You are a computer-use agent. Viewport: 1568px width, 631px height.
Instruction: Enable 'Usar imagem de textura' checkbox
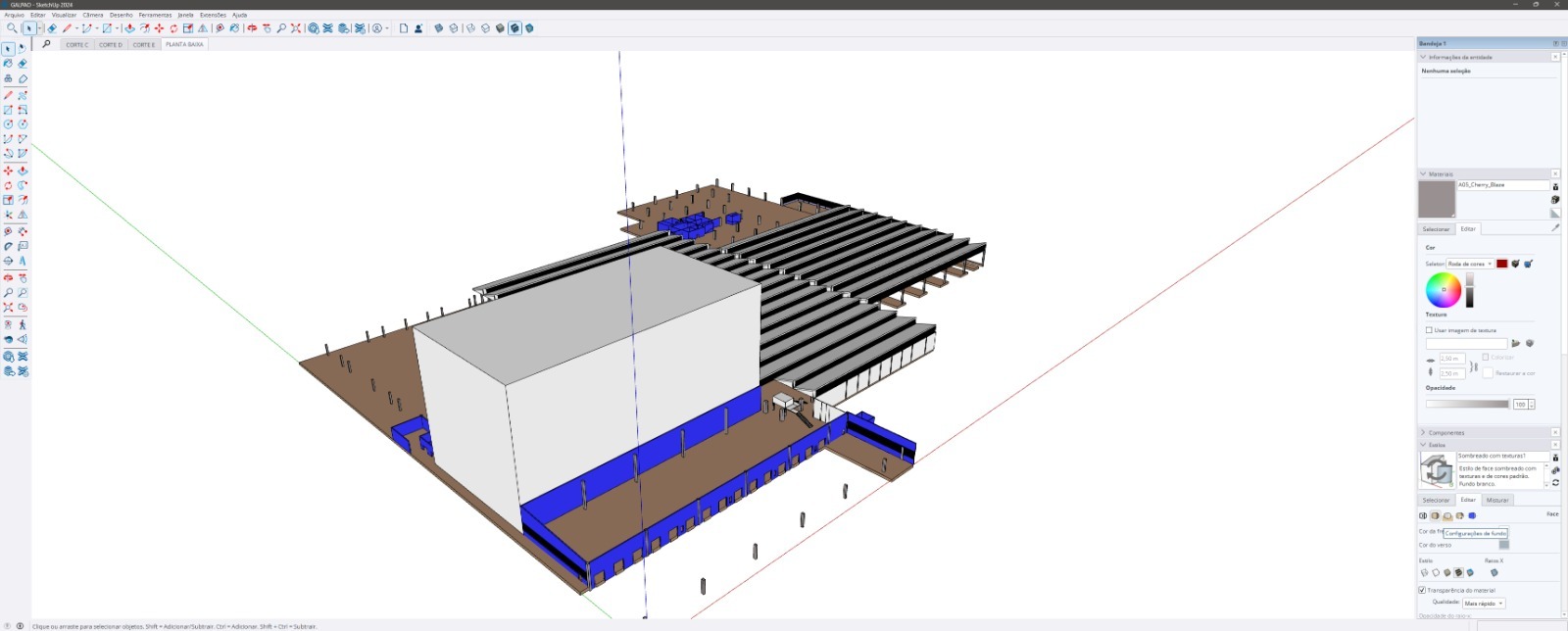coord(1429,330)
